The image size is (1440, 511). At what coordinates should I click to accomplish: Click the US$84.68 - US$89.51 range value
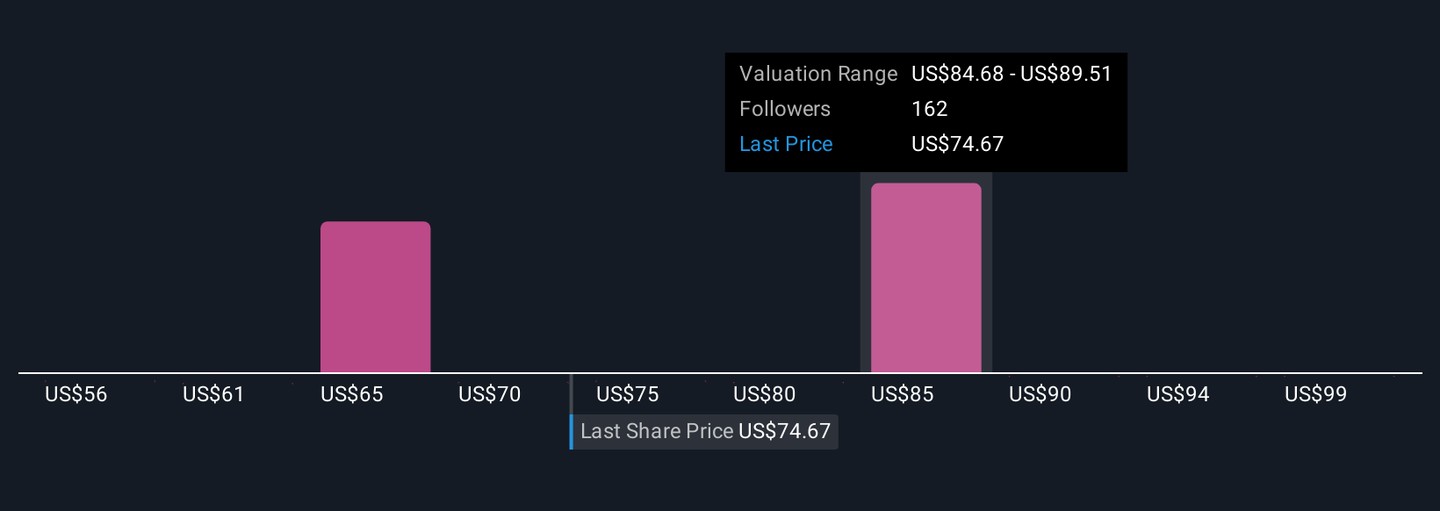1012,74
